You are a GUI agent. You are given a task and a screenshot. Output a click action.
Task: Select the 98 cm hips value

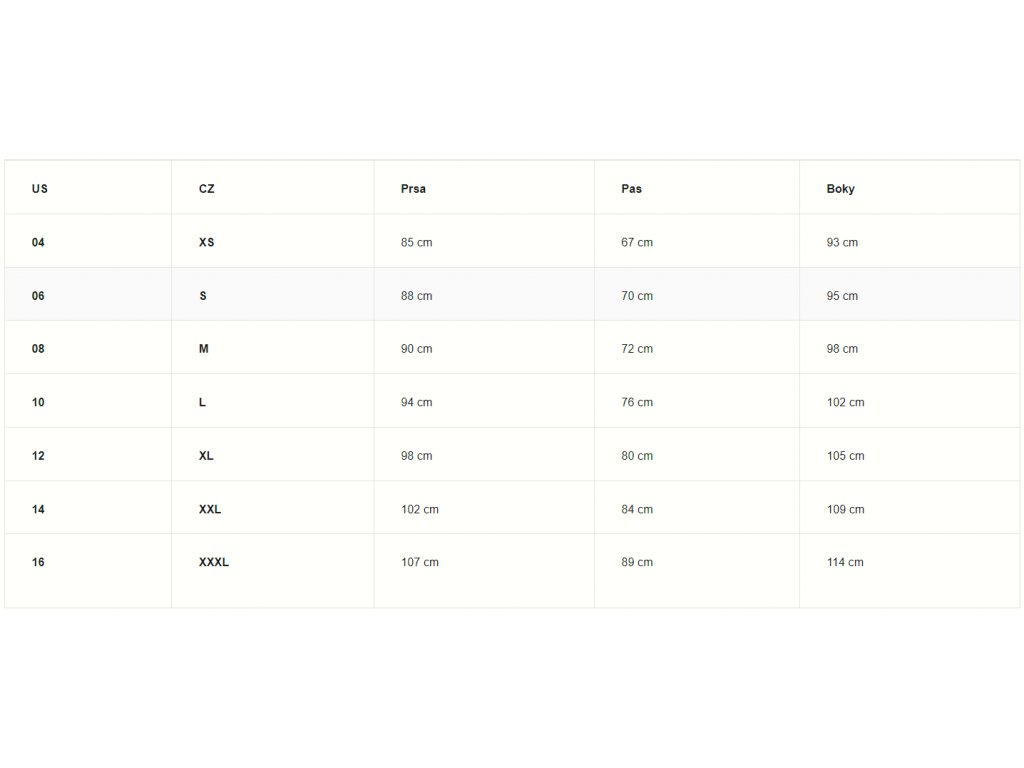[x=842, y=349]
